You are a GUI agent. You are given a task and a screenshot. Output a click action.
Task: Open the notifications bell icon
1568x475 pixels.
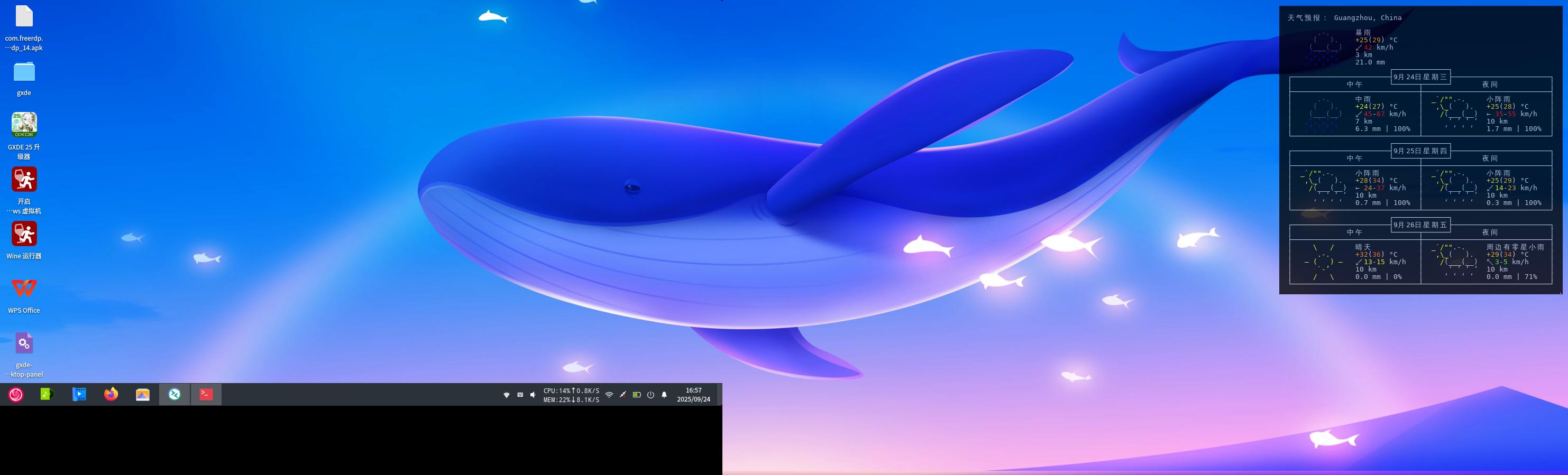pos(664,395)
